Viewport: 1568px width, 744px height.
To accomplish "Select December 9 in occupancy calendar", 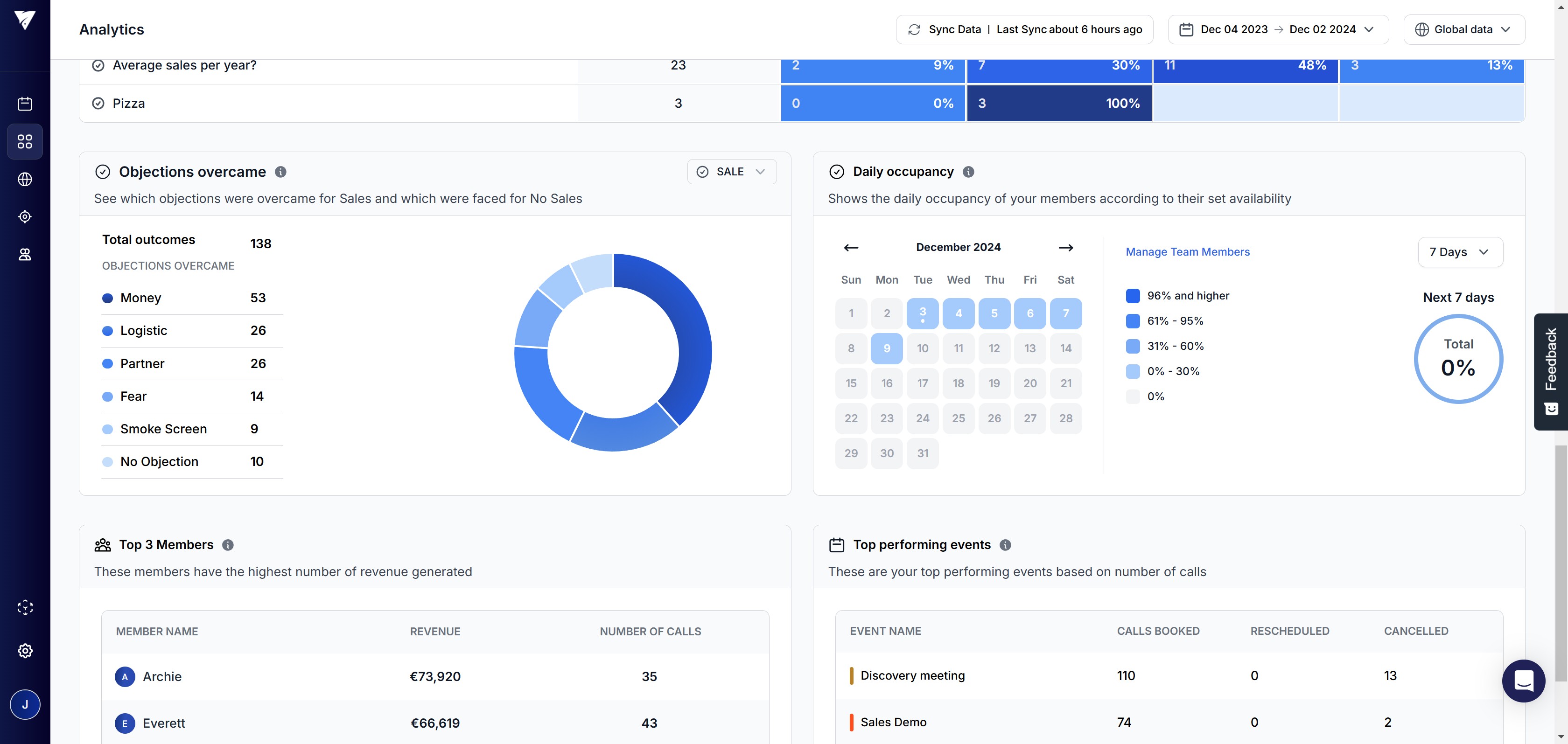I will tap(886, 348).
